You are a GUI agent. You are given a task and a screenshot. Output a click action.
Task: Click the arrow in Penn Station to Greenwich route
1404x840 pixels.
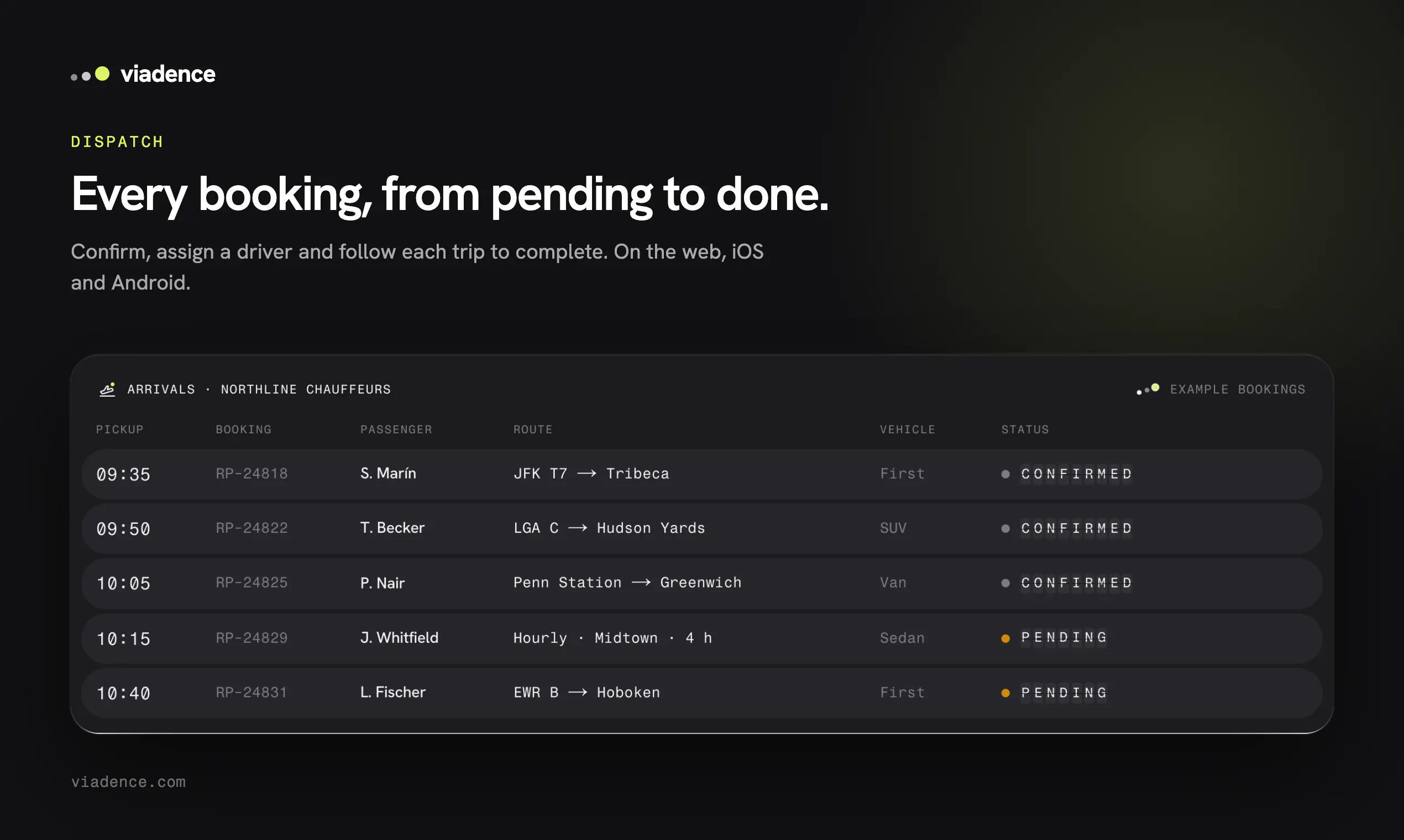[x=641, y=582]
